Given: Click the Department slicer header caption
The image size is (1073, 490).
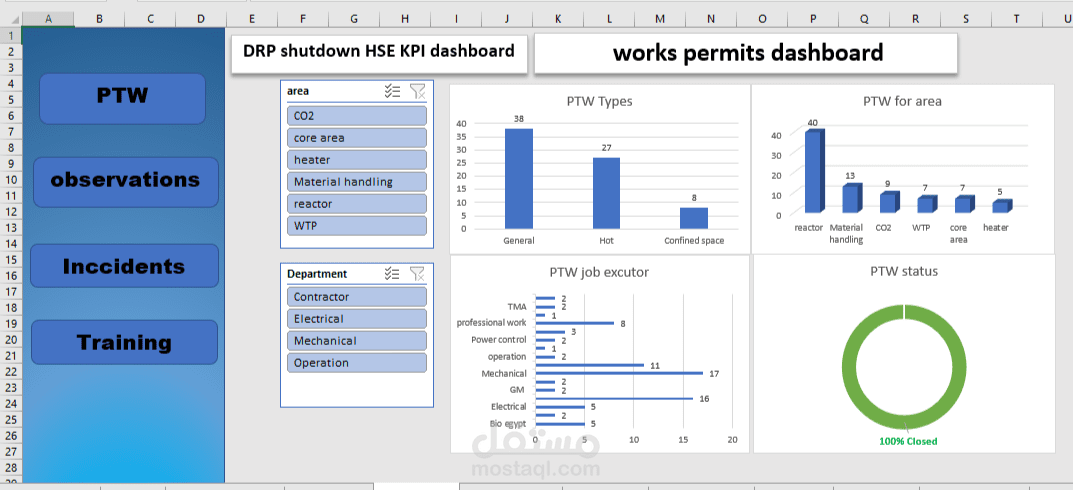Looking at the screenshot, I should 317,274.
